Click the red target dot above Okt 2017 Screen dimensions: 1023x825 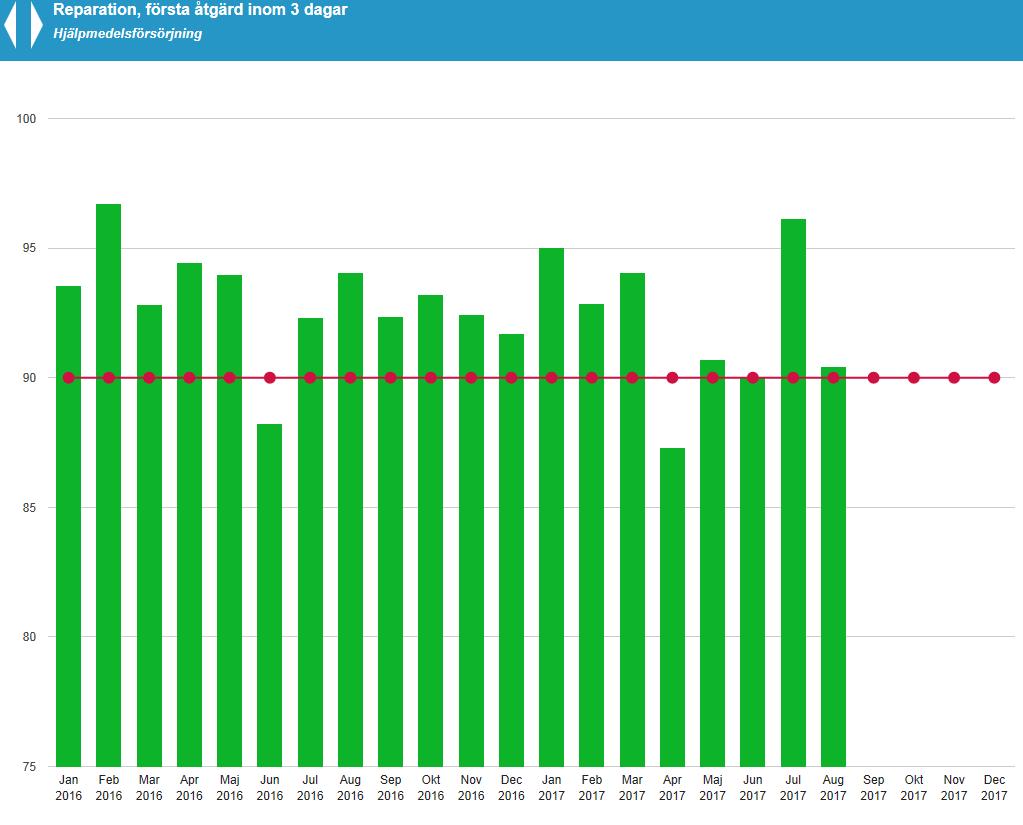(913, 378)
